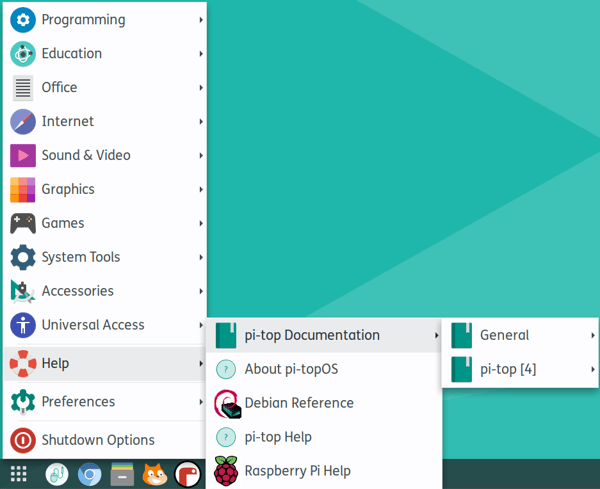Click the Internet compass icon
The image size is (600, 489).
click(23, 122)
